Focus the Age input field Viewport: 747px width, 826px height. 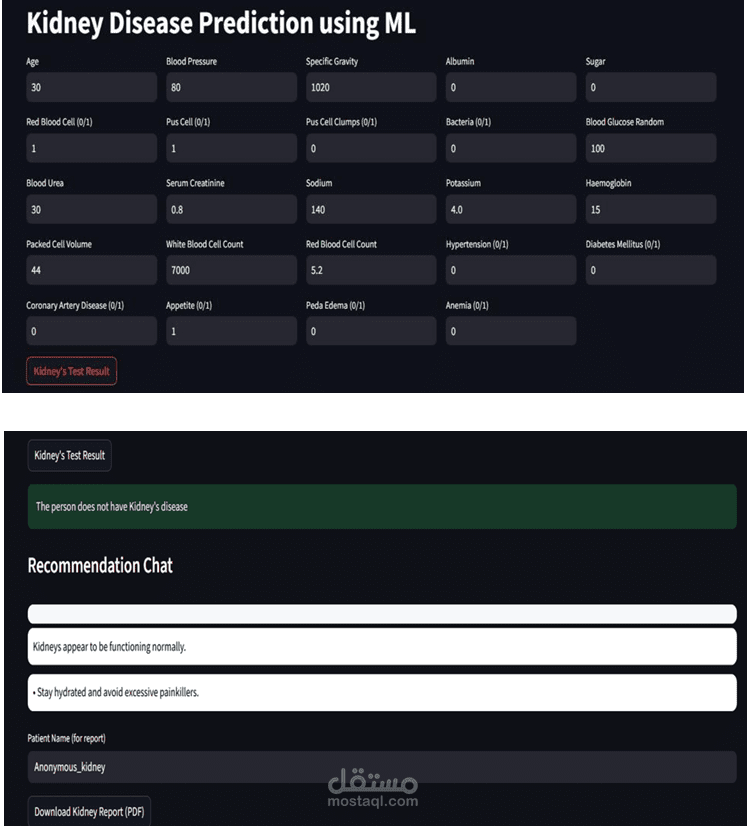tap(91, 87)
